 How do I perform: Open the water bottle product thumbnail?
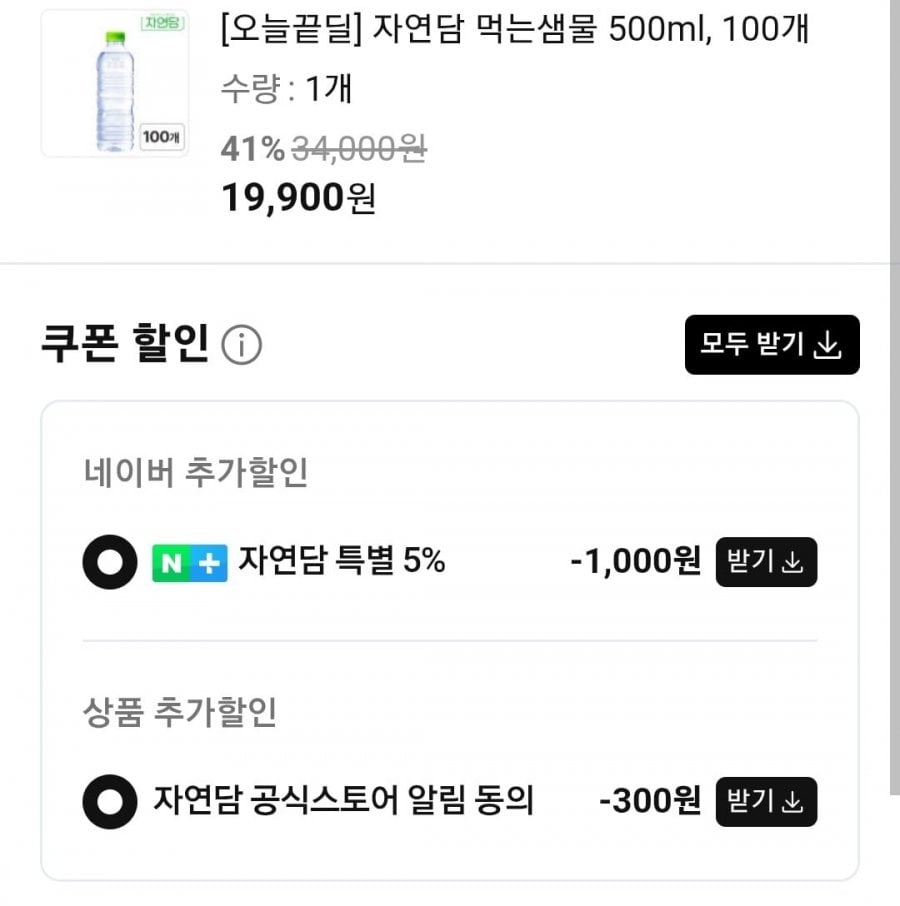pos(115,83)
